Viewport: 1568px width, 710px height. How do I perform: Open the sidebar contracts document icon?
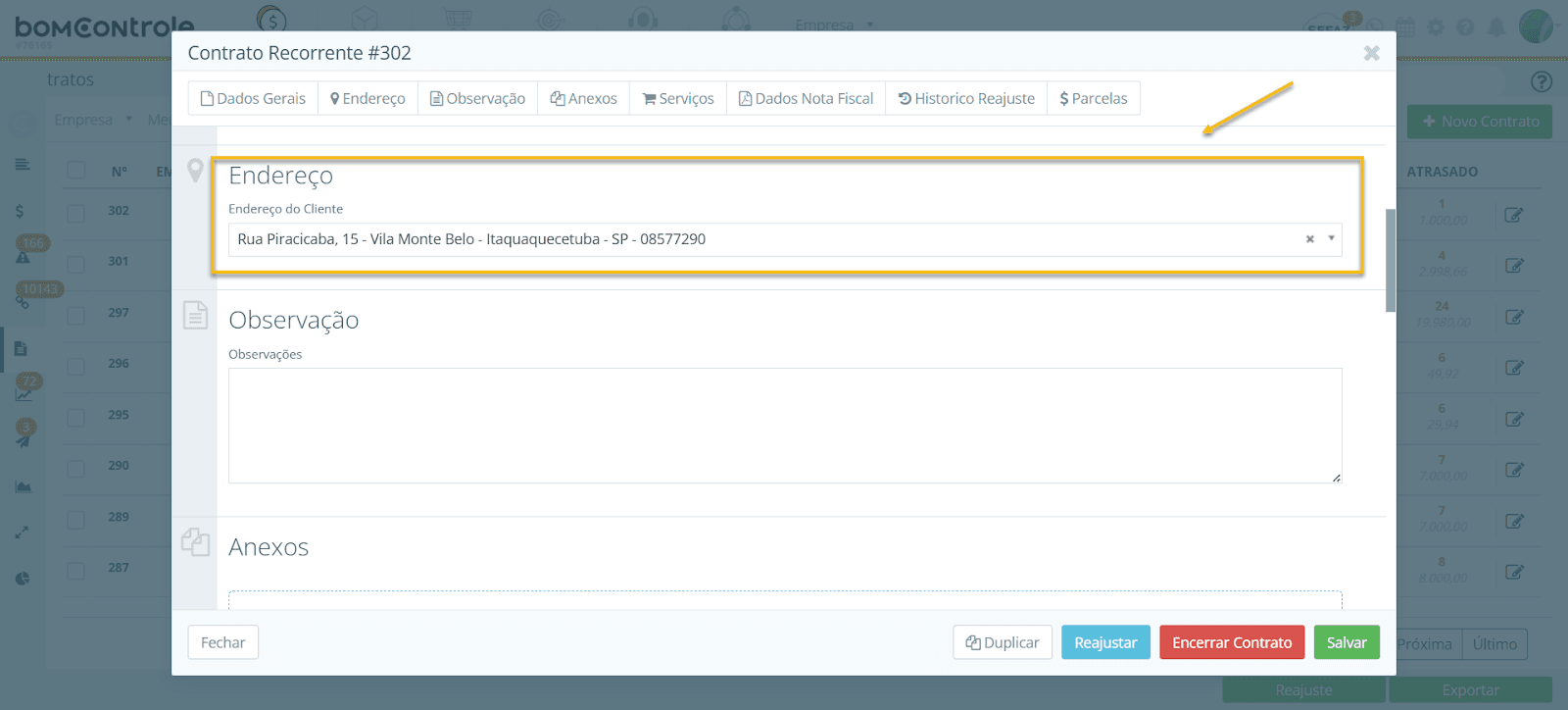(22, 349)
